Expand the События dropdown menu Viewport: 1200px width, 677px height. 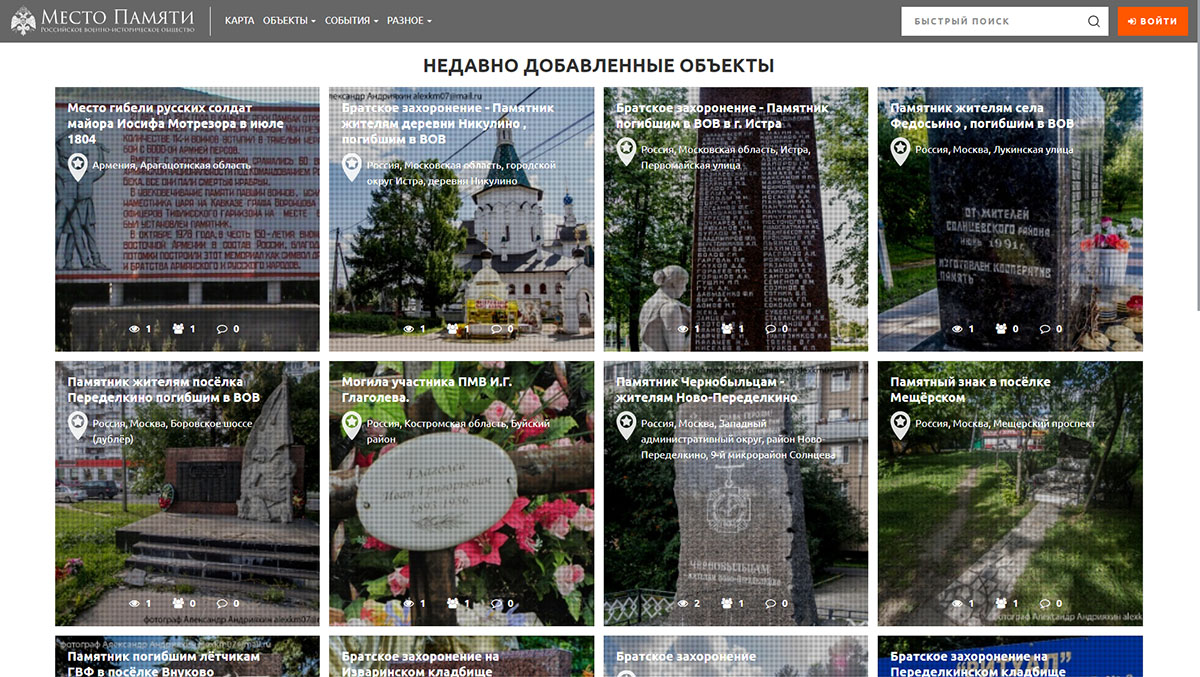(x=351, y=21)
